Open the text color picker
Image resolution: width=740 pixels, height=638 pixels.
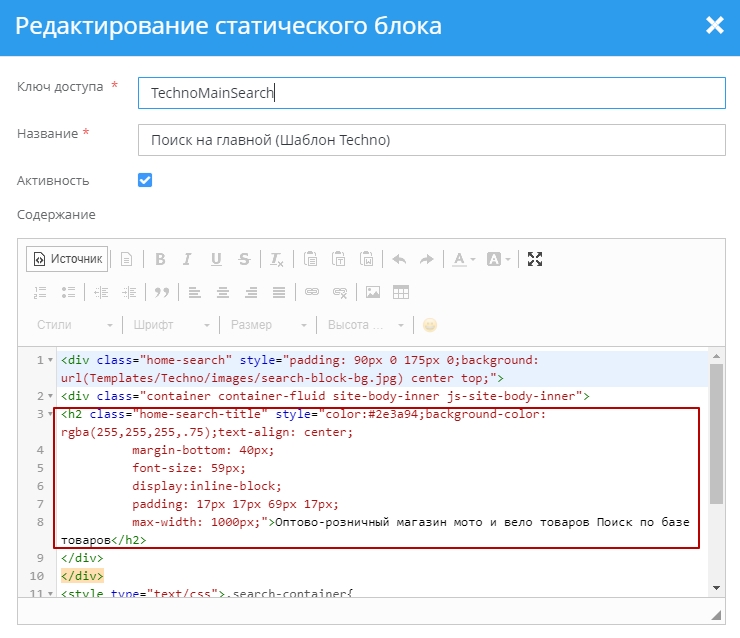[x=463, y=259]
